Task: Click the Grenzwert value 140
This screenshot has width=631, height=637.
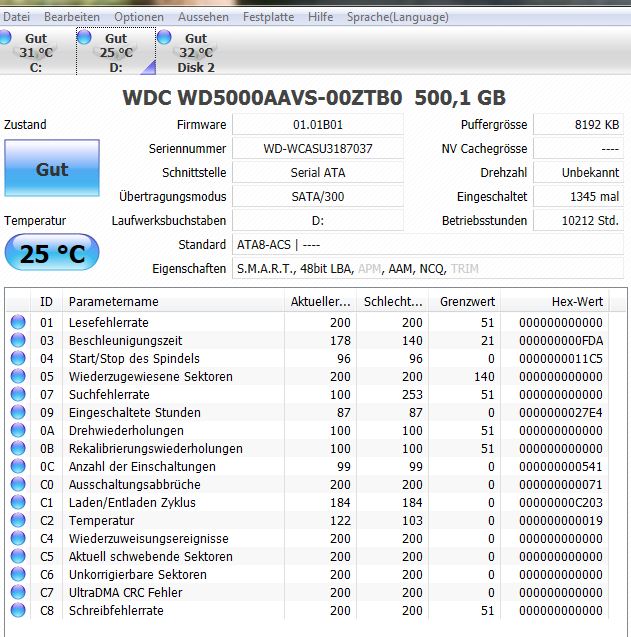Action: [484, 377]
